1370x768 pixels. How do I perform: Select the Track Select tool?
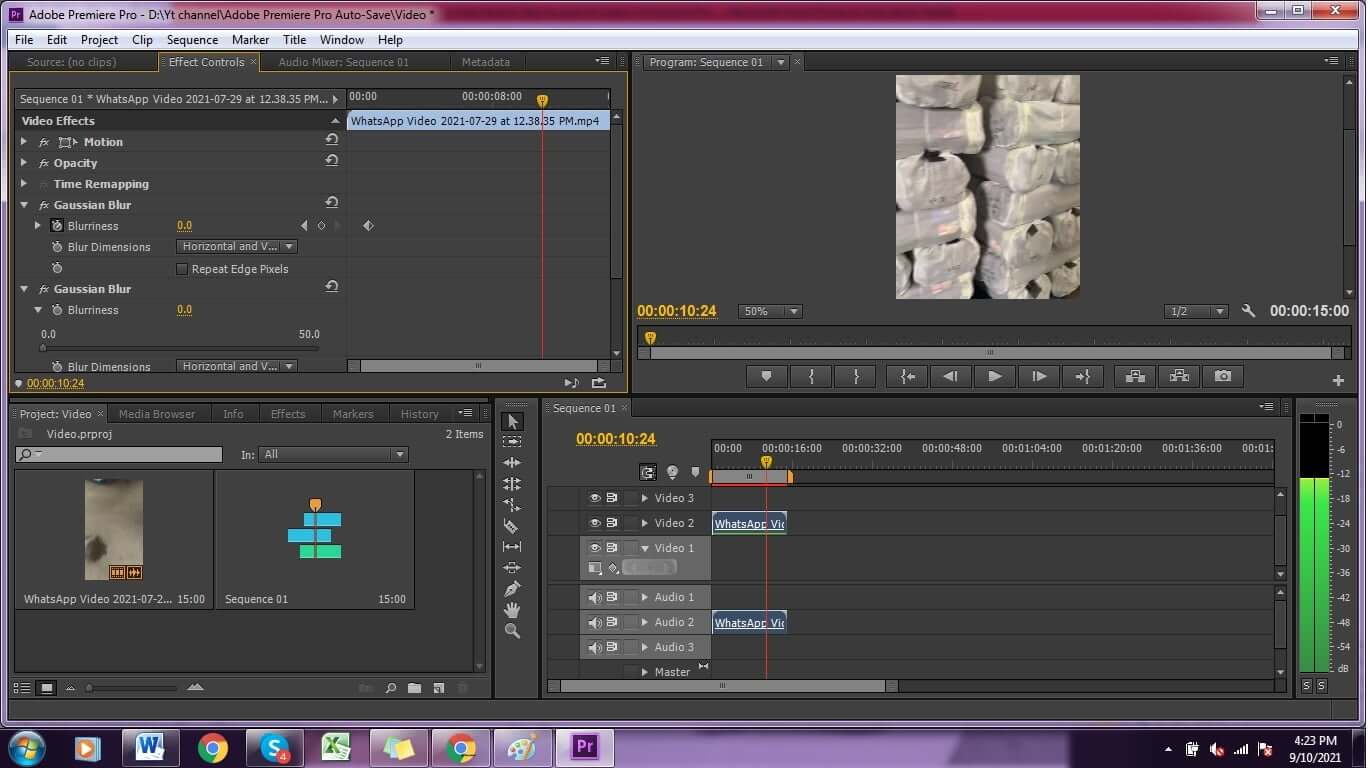pos(512,441)
